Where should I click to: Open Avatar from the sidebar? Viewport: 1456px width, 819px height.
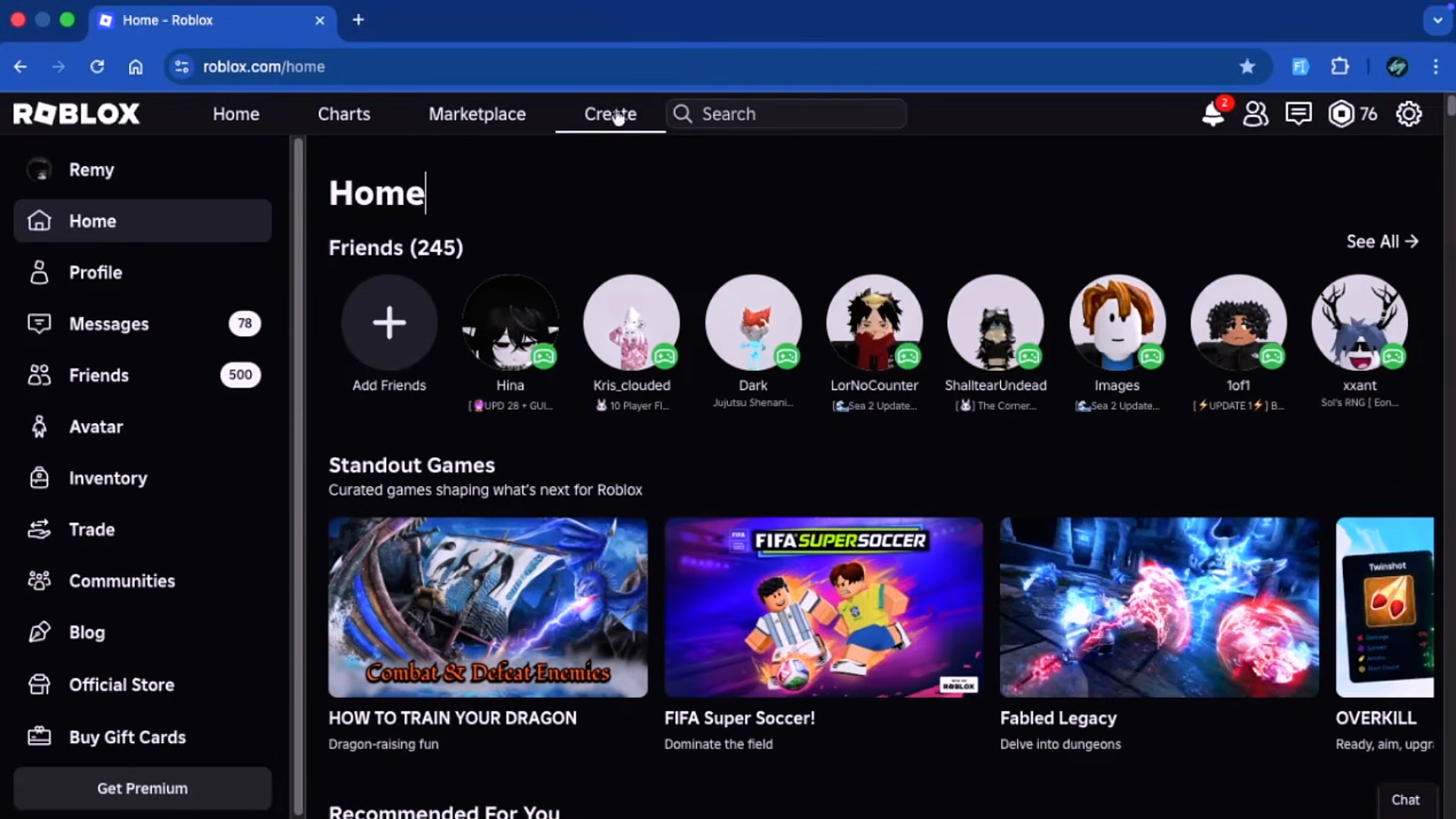coord(96,427)
